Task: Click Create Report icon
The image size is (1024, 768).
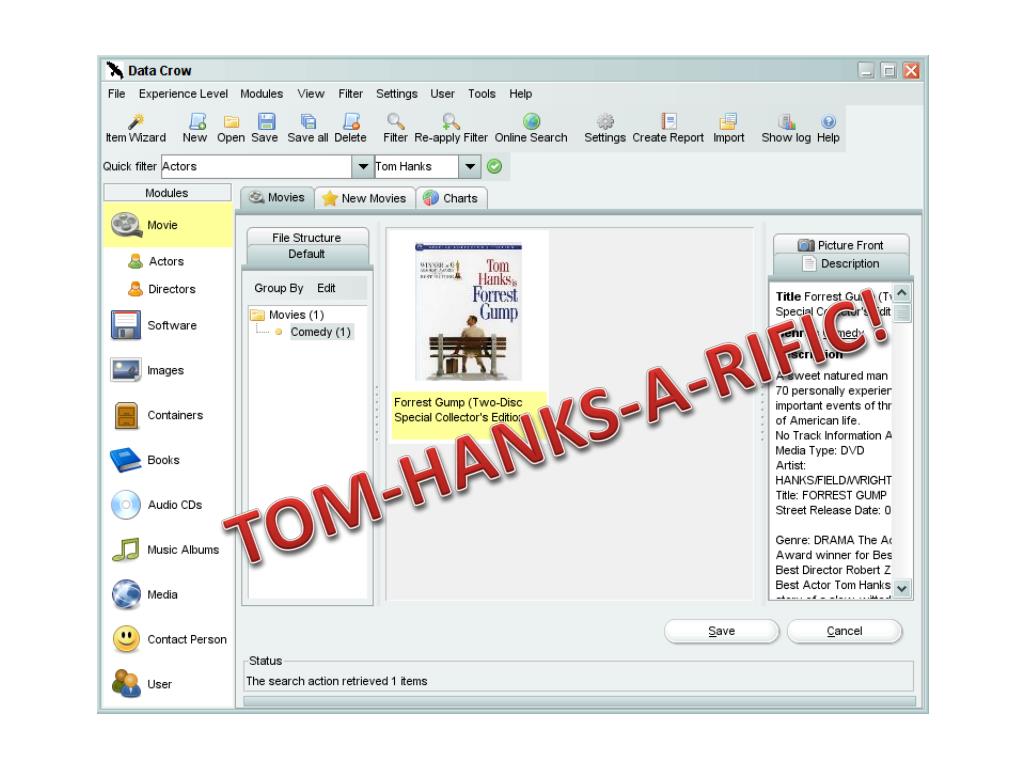Action: [668, 128]
